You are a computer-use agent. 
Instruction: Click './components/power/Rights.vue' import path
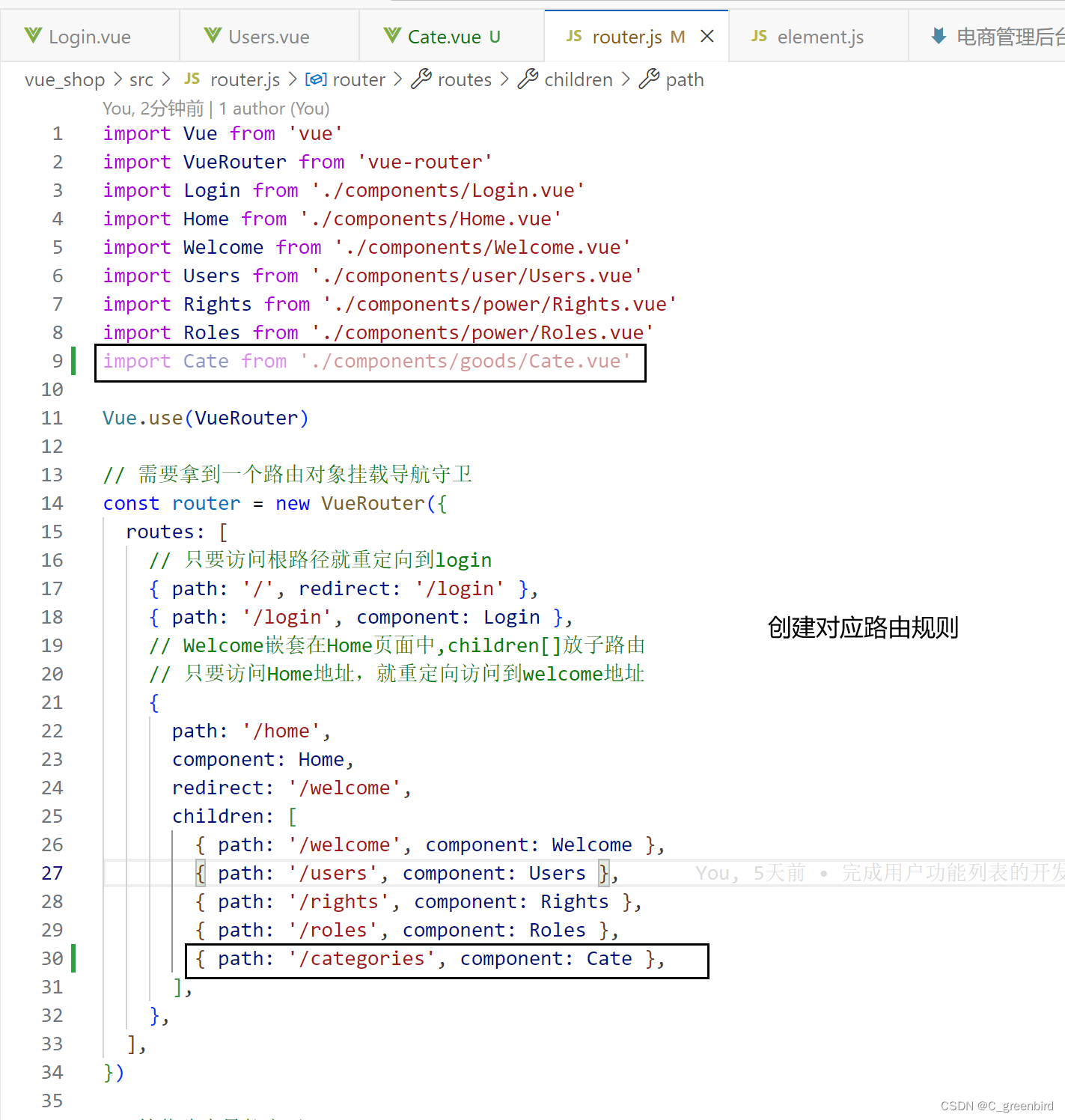coord(500,304)
